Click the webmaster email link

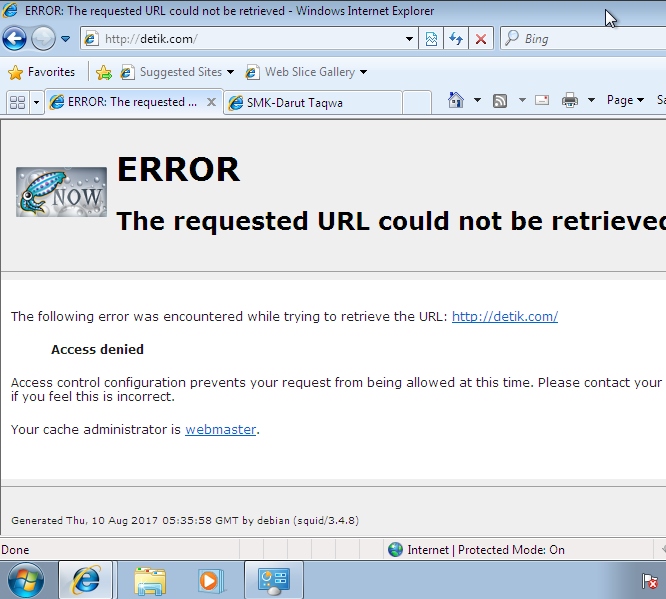(x=220, y=429)
